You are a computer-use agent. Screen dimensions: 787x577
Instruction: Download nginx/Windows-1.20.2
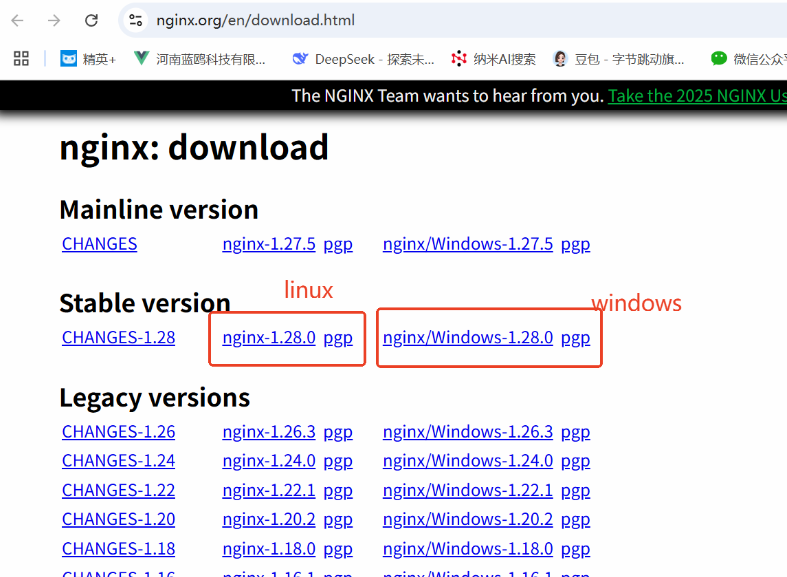tap(468, 519)
